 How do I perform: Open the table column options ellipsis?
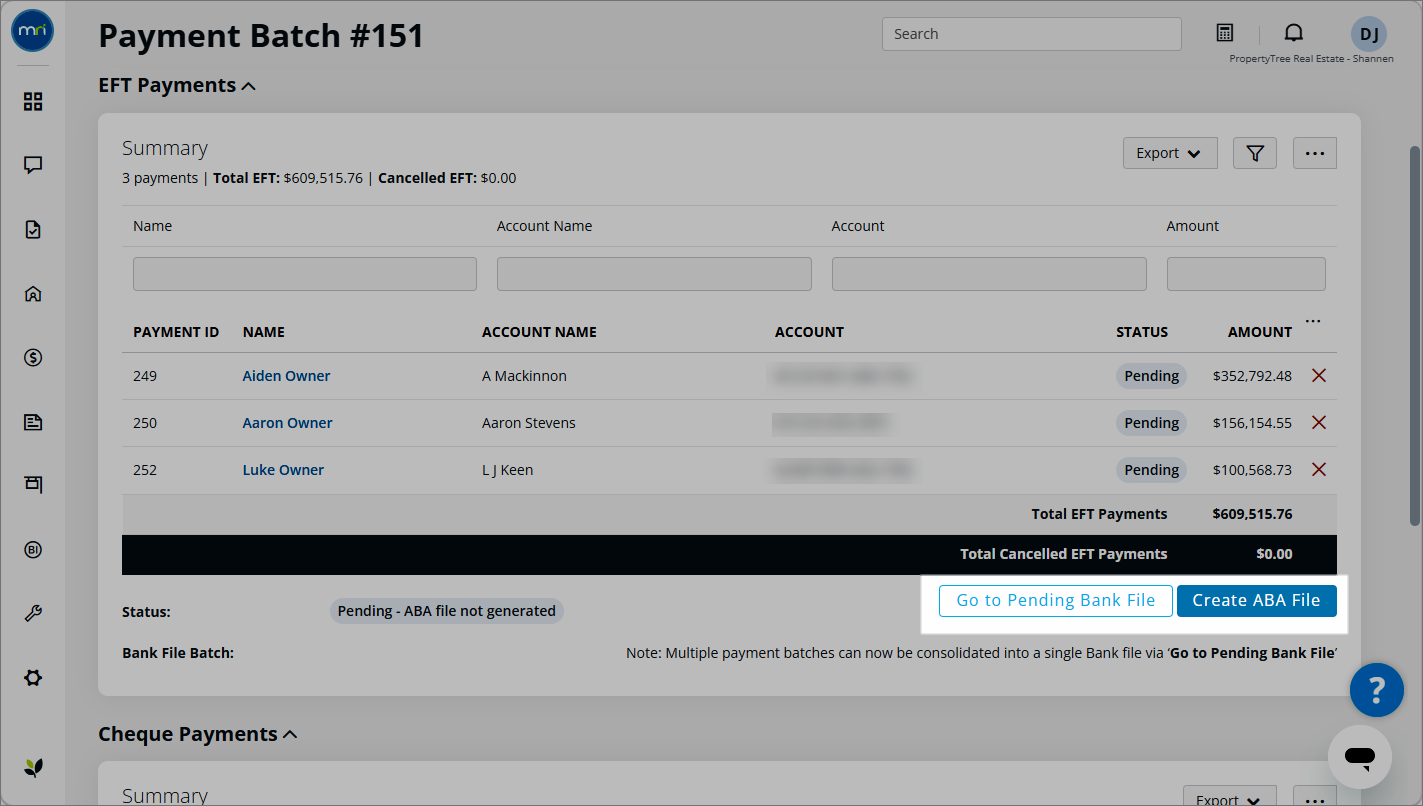[1313, 322]
